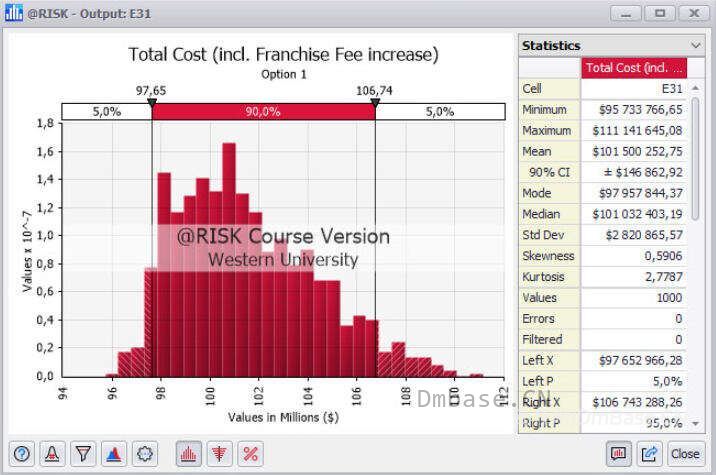Viewport: 716px width, 475px height.
Task: Click the "Skewness" row label
Action: click(x=548, y=256)
